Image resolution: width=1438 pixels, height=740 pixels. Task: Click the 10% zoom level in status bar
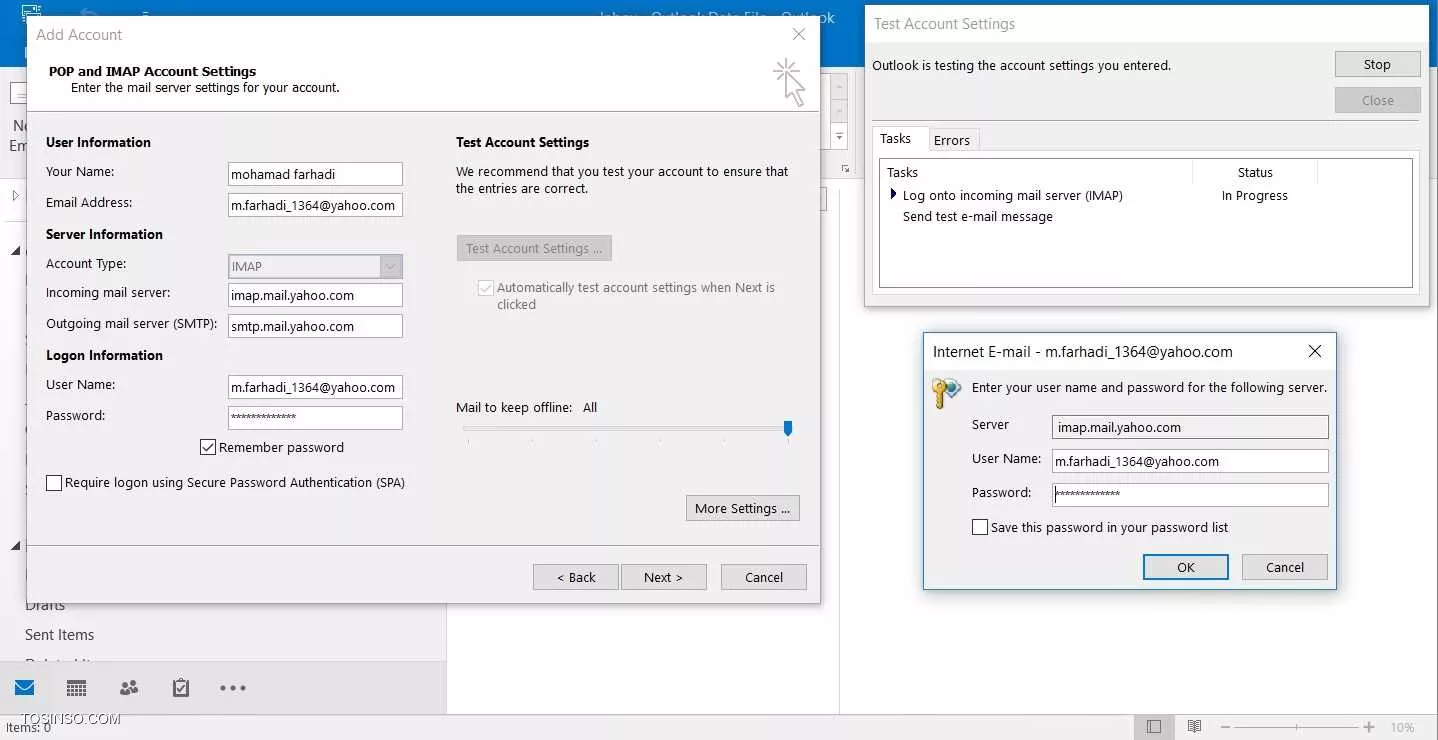[1402, 727]
